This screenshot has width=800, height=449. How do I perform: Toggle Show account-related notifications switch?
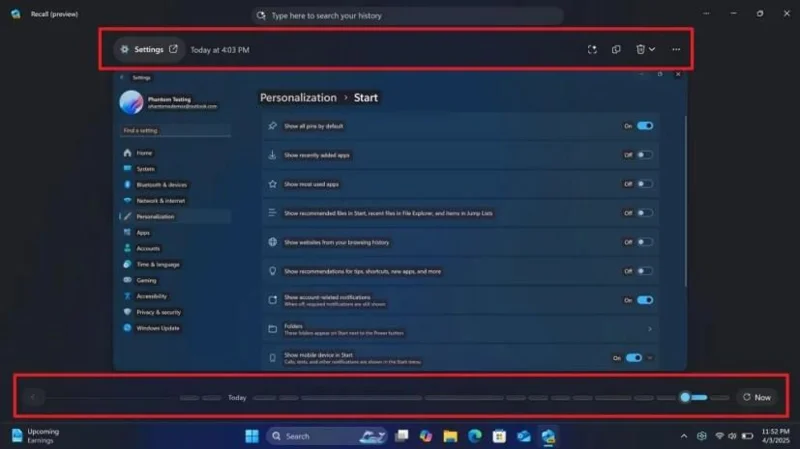pyautogui.click(x=645, y=300)
